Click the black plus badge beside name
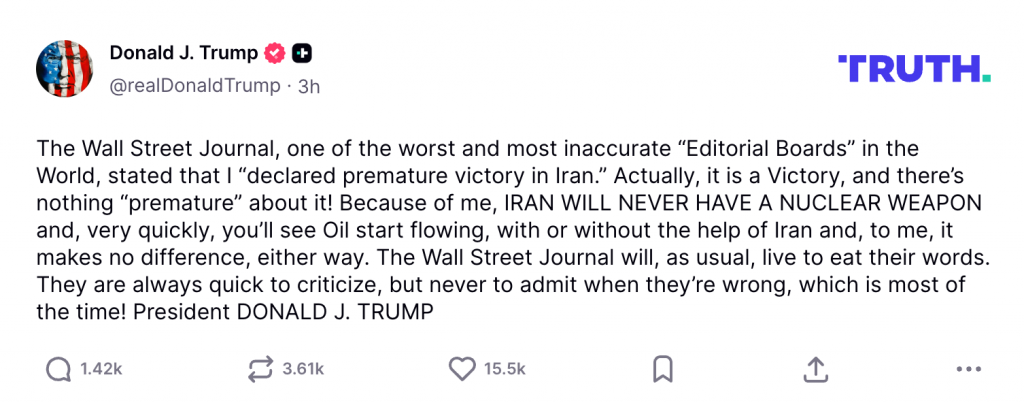This screenshot has width=1024, height=403. (x=303, y=53)
